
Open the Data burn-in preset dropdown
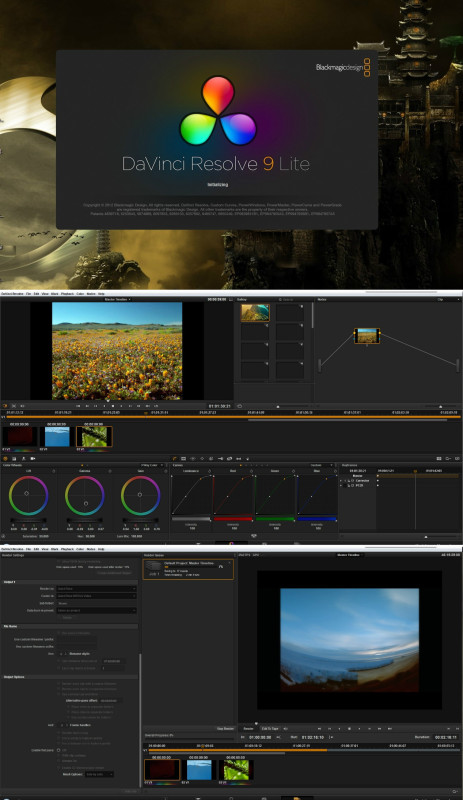pos(96,610)
